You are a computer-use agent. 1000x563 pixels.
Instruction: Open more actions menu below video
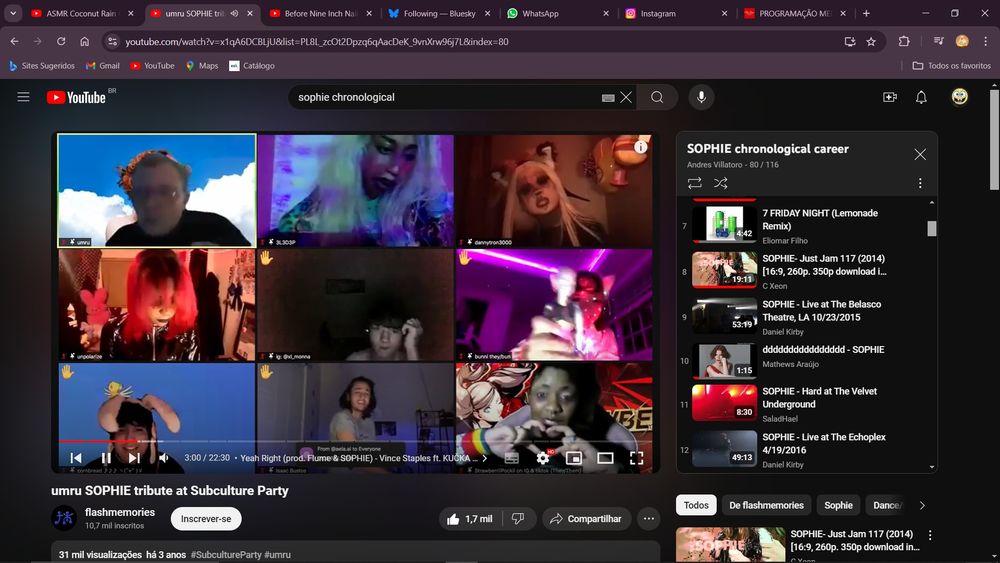[x=649, y=519]
